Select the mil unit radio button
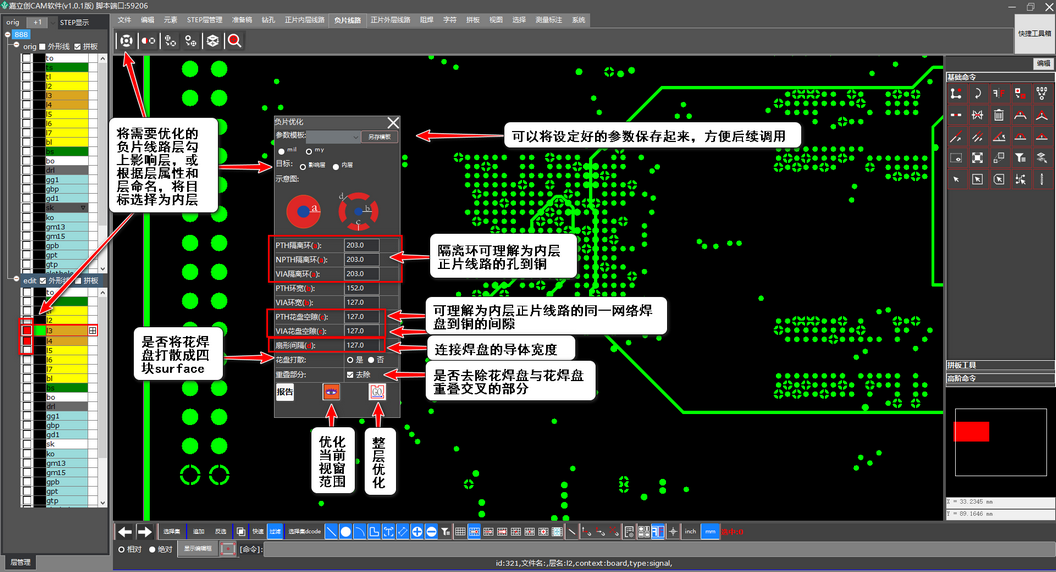This screenshot has height=572, width=1056. [282, 151]
